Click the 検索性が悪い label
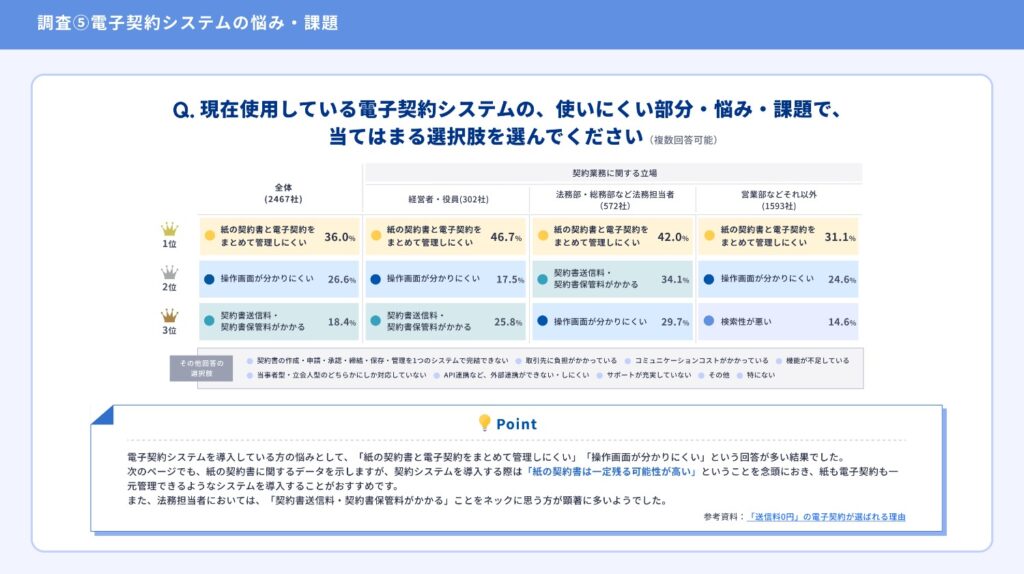The image size is (1024, 574). 746,321
